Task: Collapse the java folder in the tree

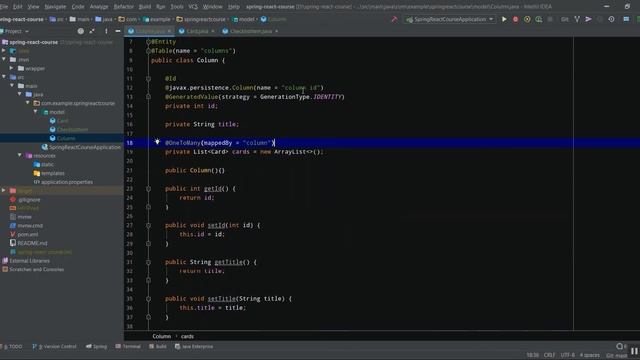Action: pyautogui.click(x=20, y=94)
